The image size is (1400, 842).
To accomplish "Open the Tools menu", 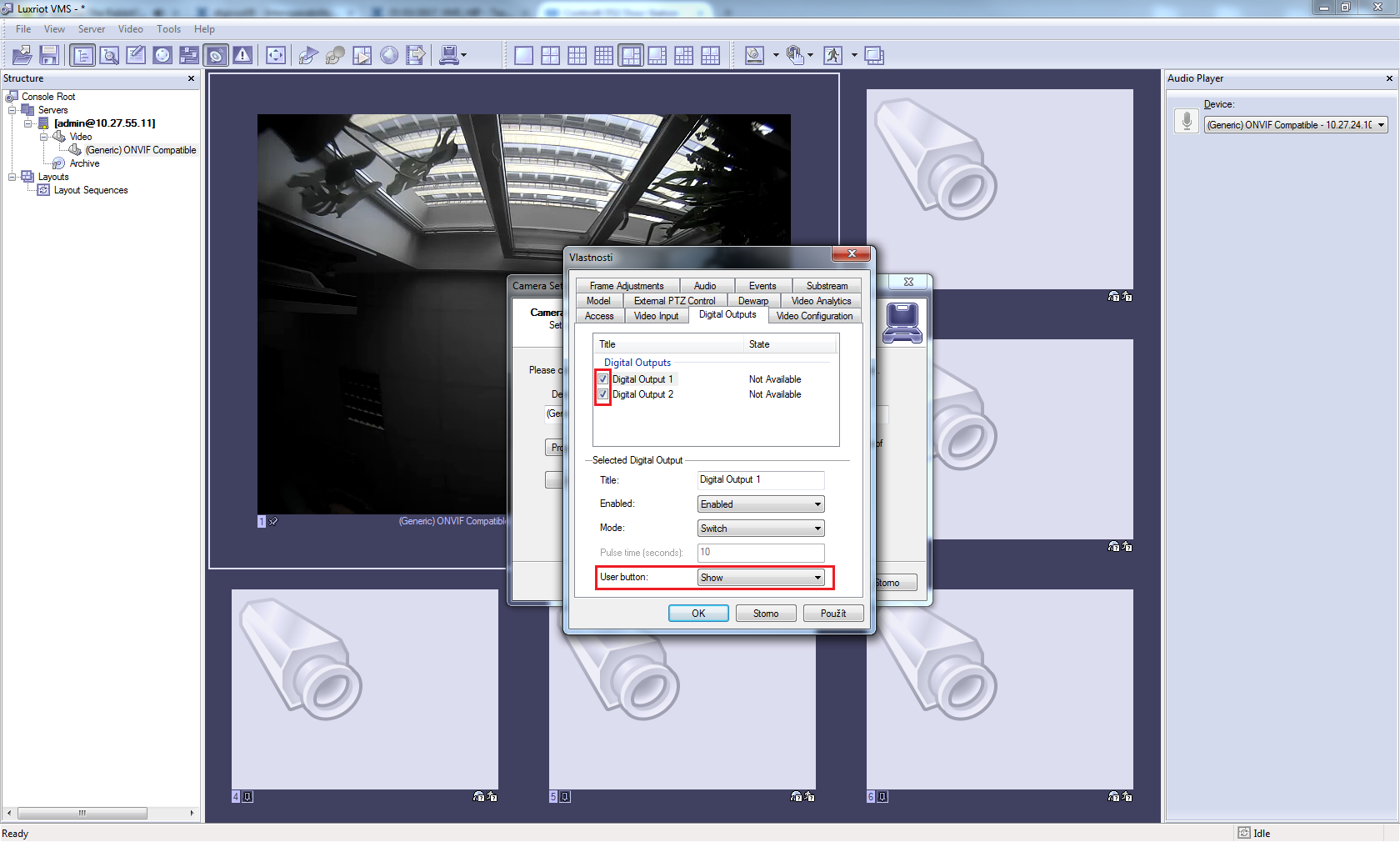I will pos(168,29).
